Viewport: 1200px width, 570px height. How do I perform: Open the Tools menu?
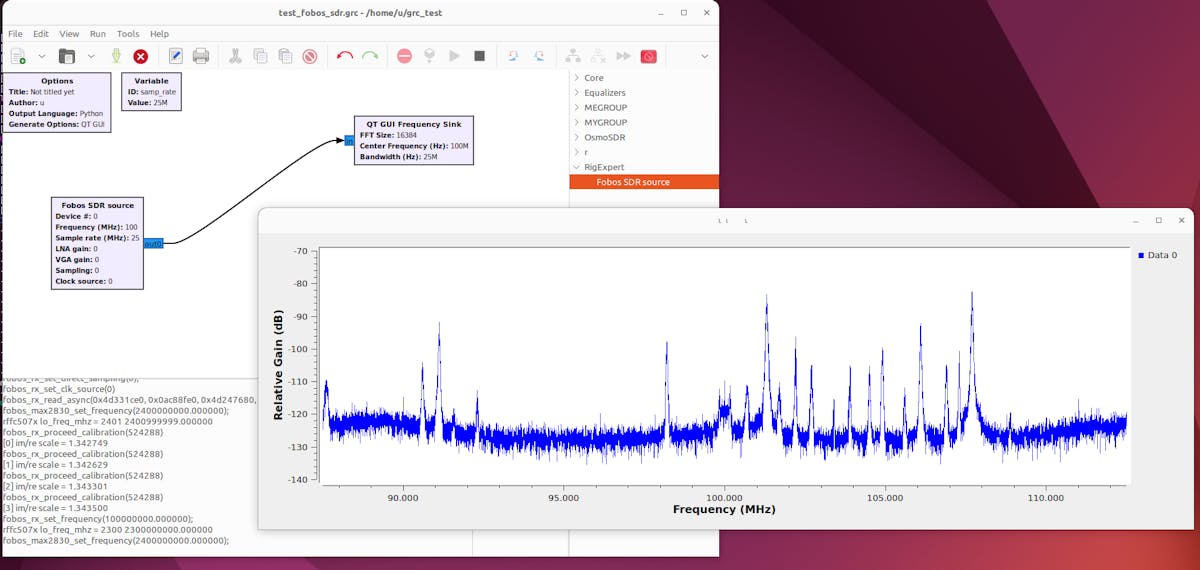click(x=128, y=34)
